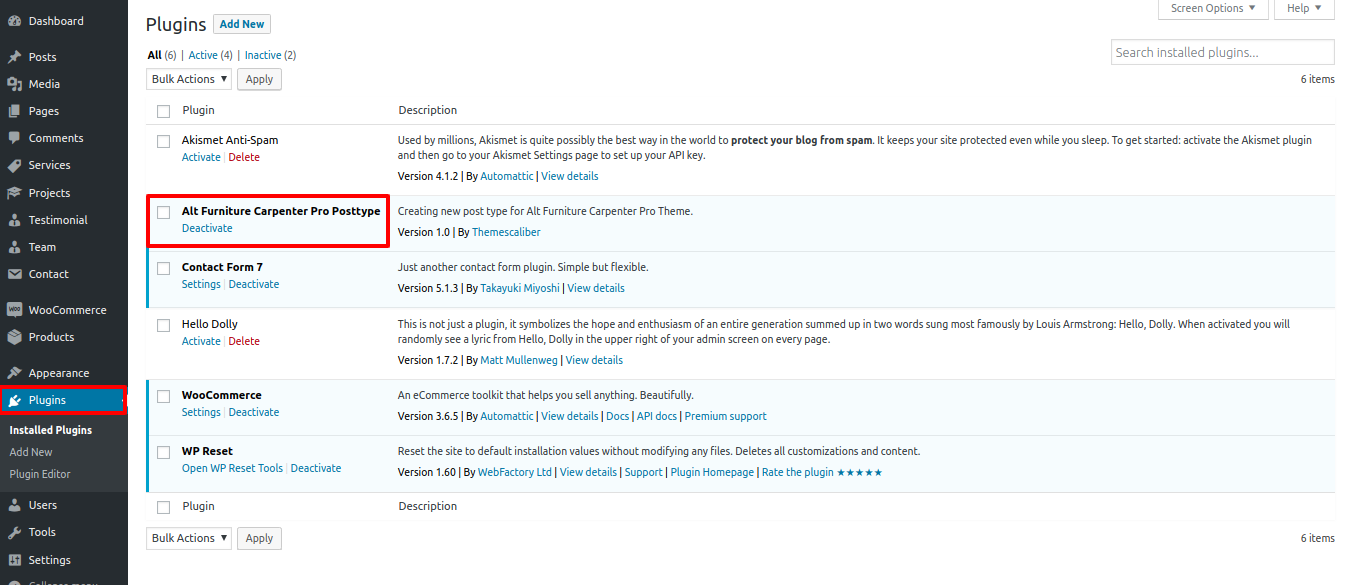The width and height of the screenshot is (1351, 585).
Task: Open WP Reset Tools link
Action: tap(232, 468)
